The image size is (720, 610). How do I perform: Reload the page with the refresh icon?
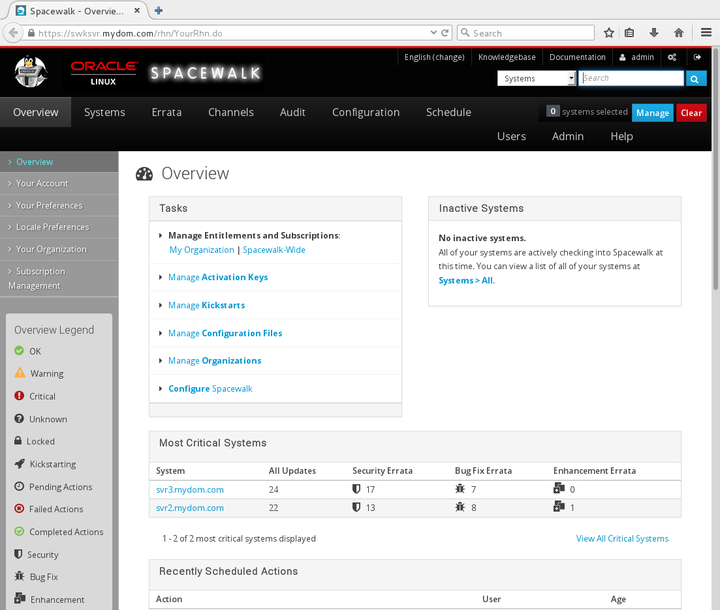[x=444, y=33]
